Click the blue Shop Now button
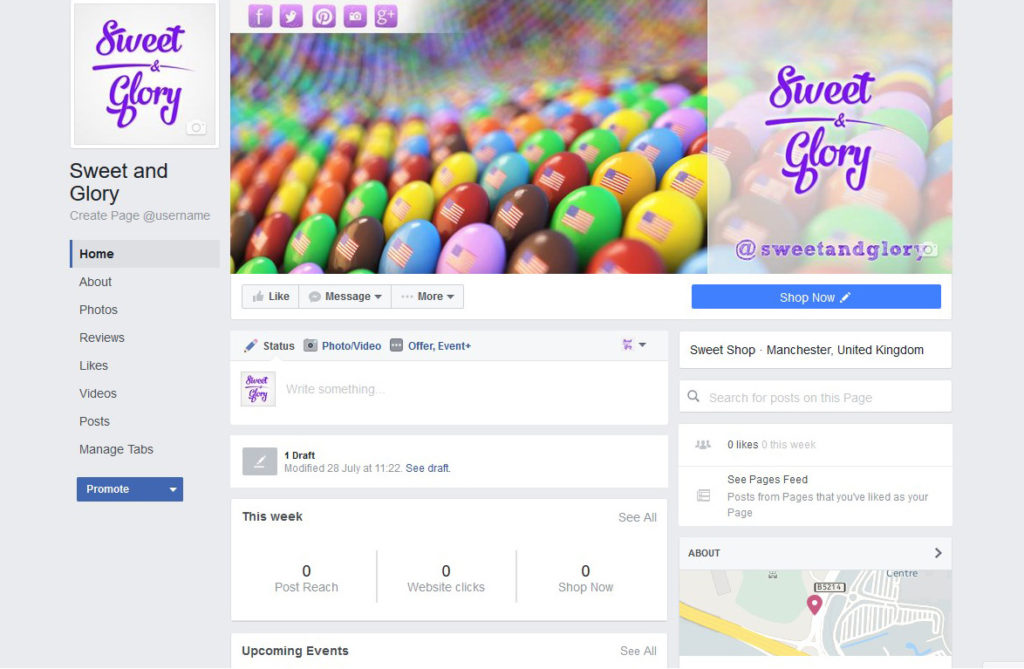 click(816, 297)
